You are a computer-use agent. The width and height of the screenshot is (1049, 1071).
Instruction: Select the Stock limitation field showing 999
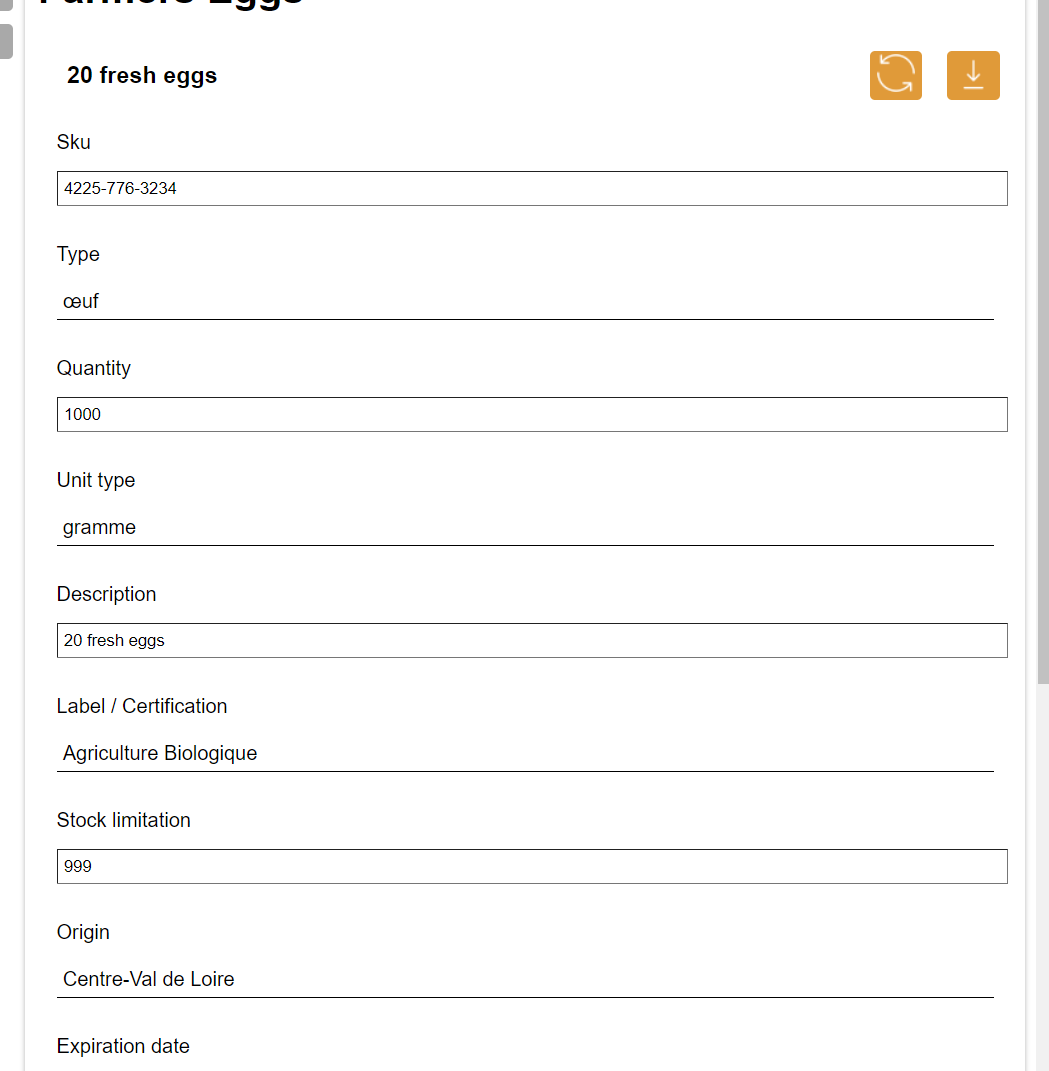532,866
